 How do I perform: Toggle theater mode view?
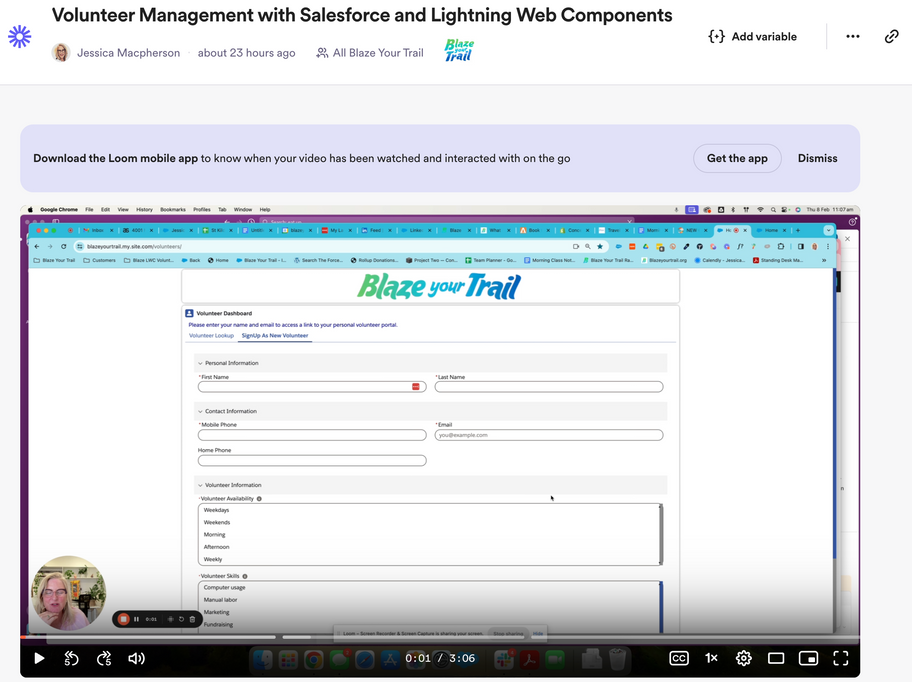776,658
